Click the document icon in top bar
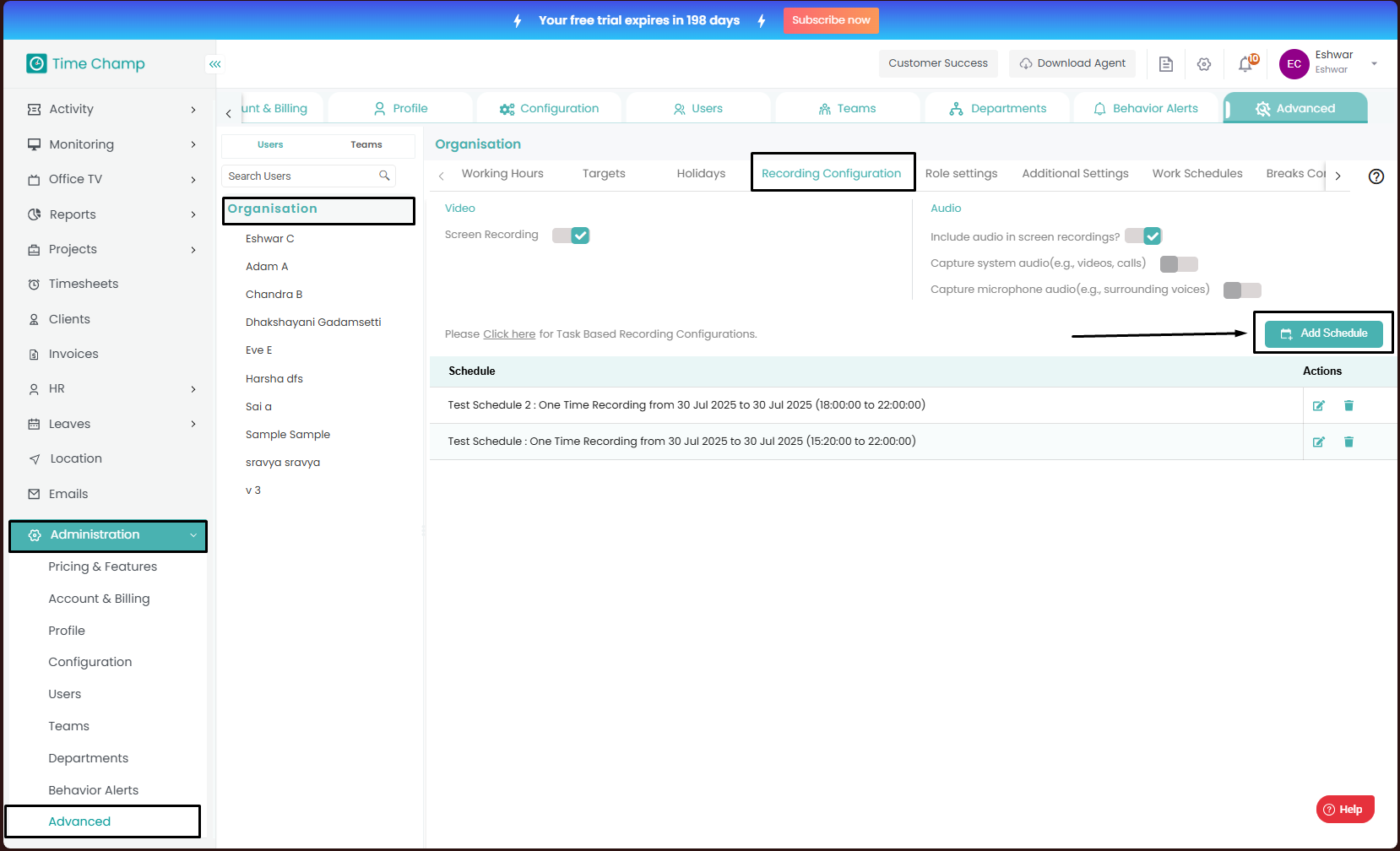The image size is (1400, 851). point(1166,64)
